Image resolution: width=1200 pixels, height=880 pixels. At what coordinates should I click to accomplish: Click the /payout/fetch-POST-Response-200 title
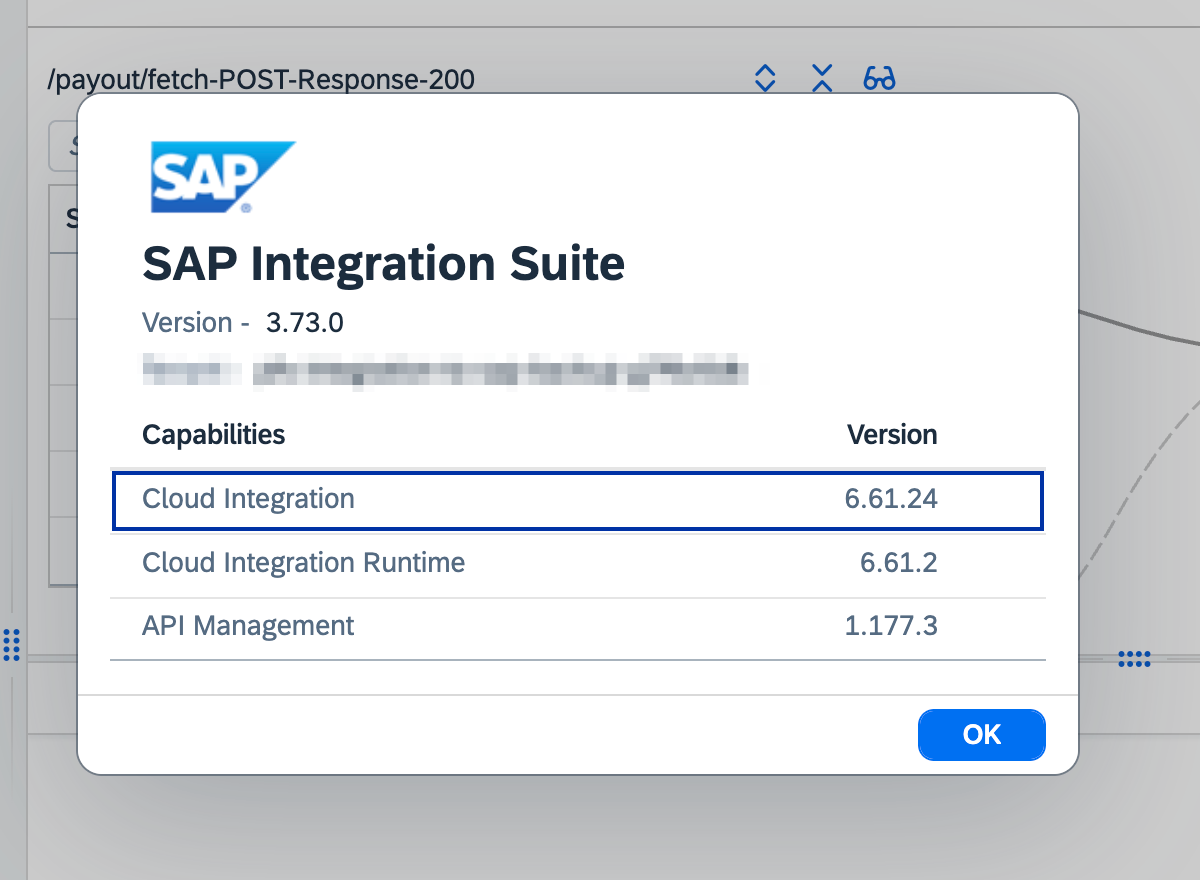(261, 79)
